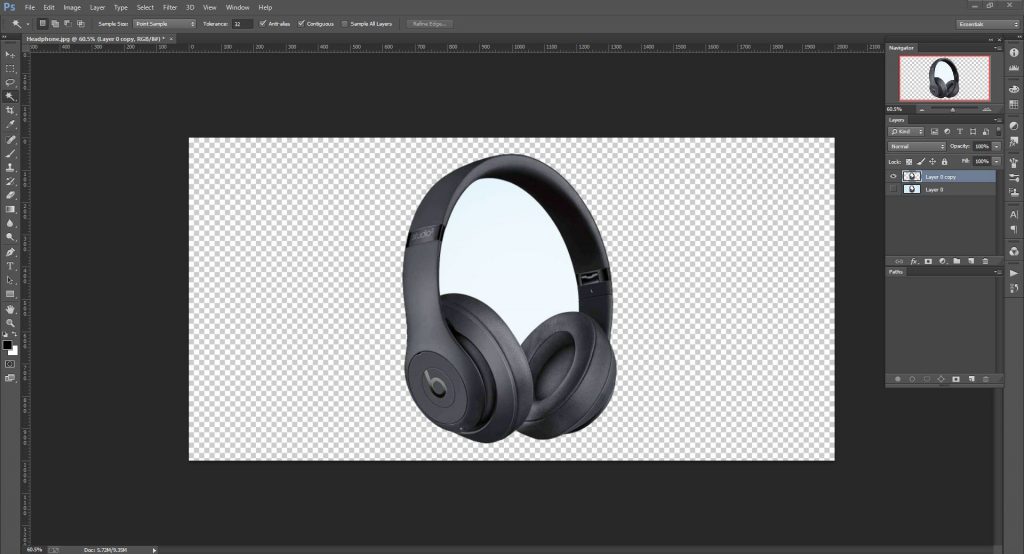Image resolution: width=1024 pixels, height=554 pixels.
Task: Change the screen mode icon
Action: [x=10, y=378]
